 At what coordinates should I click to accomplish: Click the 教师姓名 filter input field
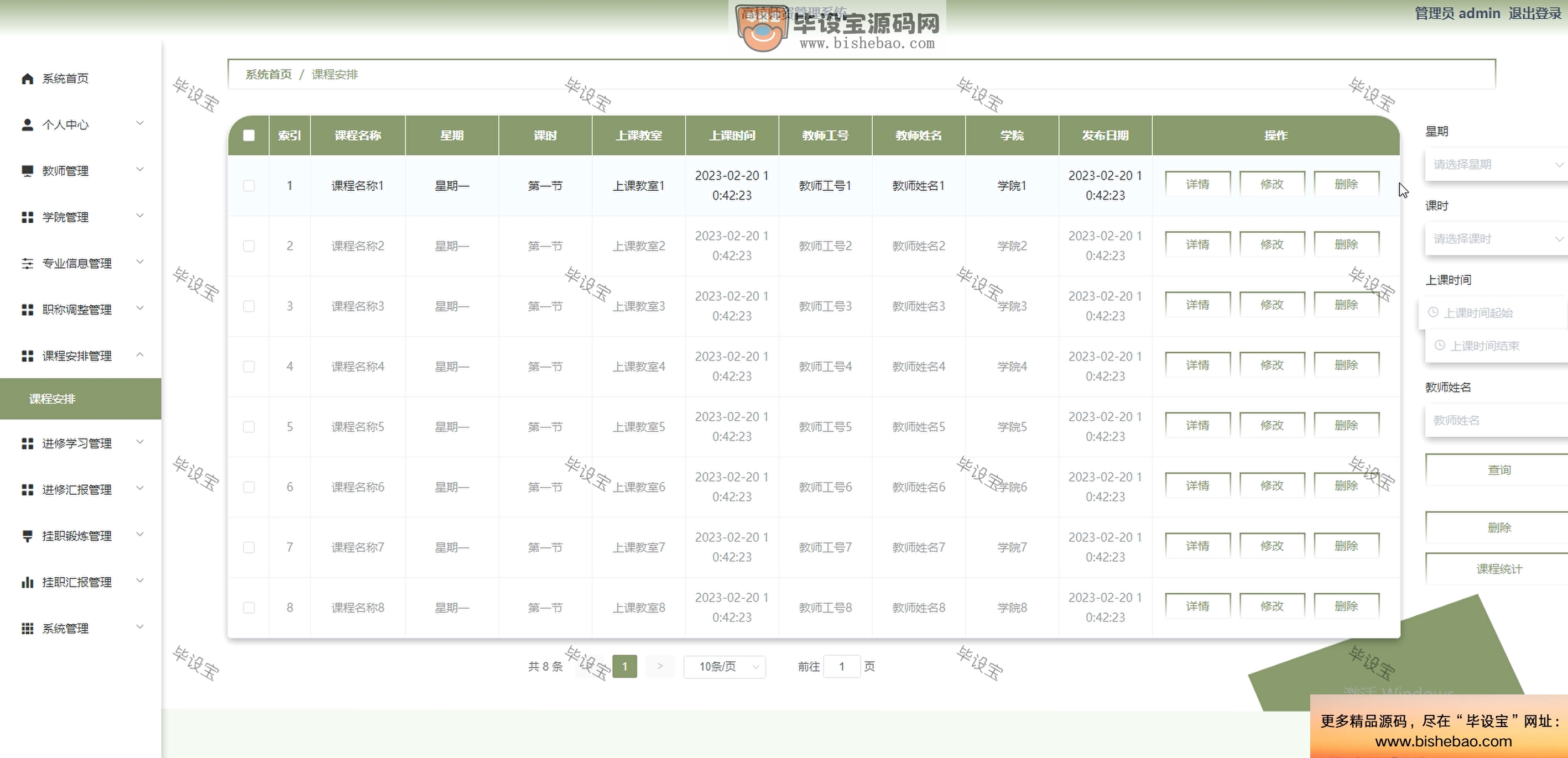(1496, 420)
